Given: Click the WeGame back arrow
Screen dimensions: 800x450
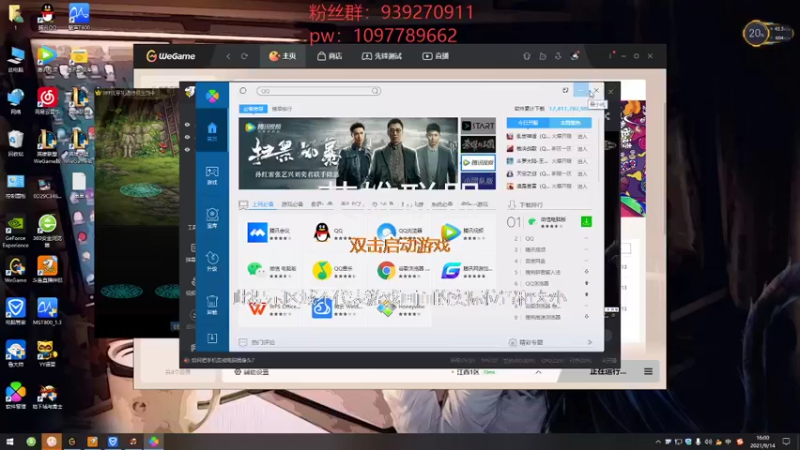Looking at the screenshot, I should click(228, 56).
